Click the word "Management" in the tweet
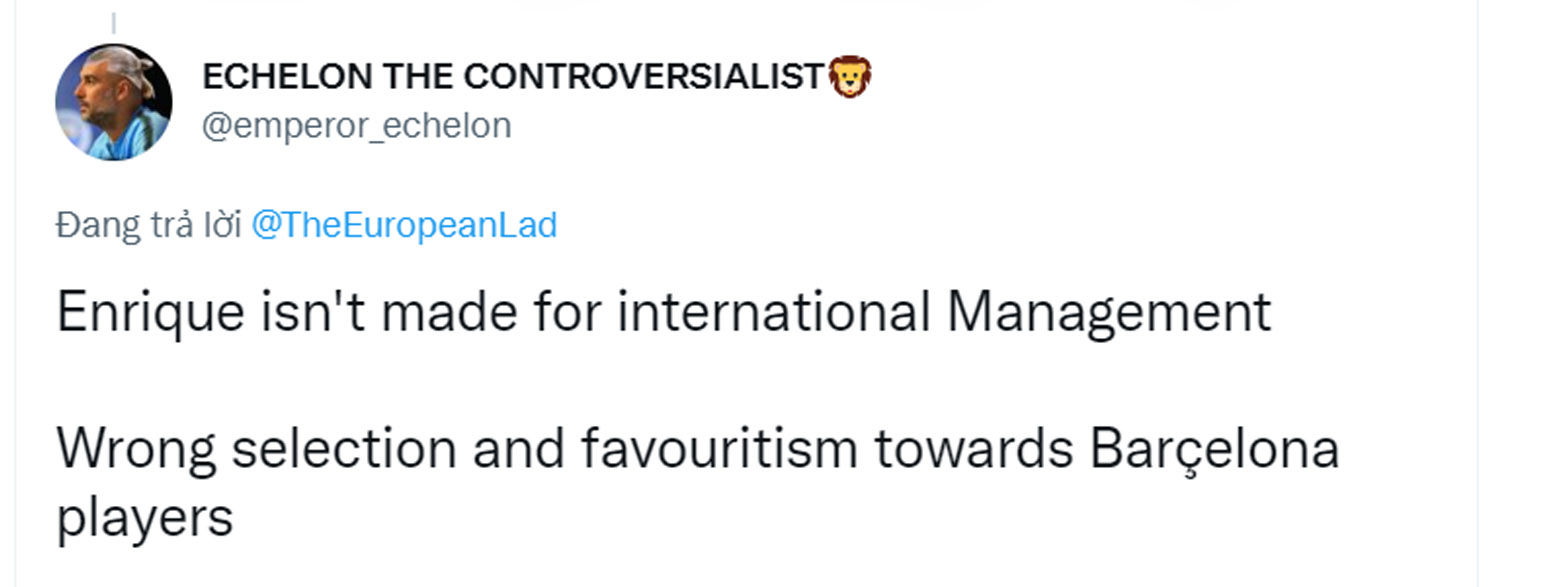 point(1108,313)
